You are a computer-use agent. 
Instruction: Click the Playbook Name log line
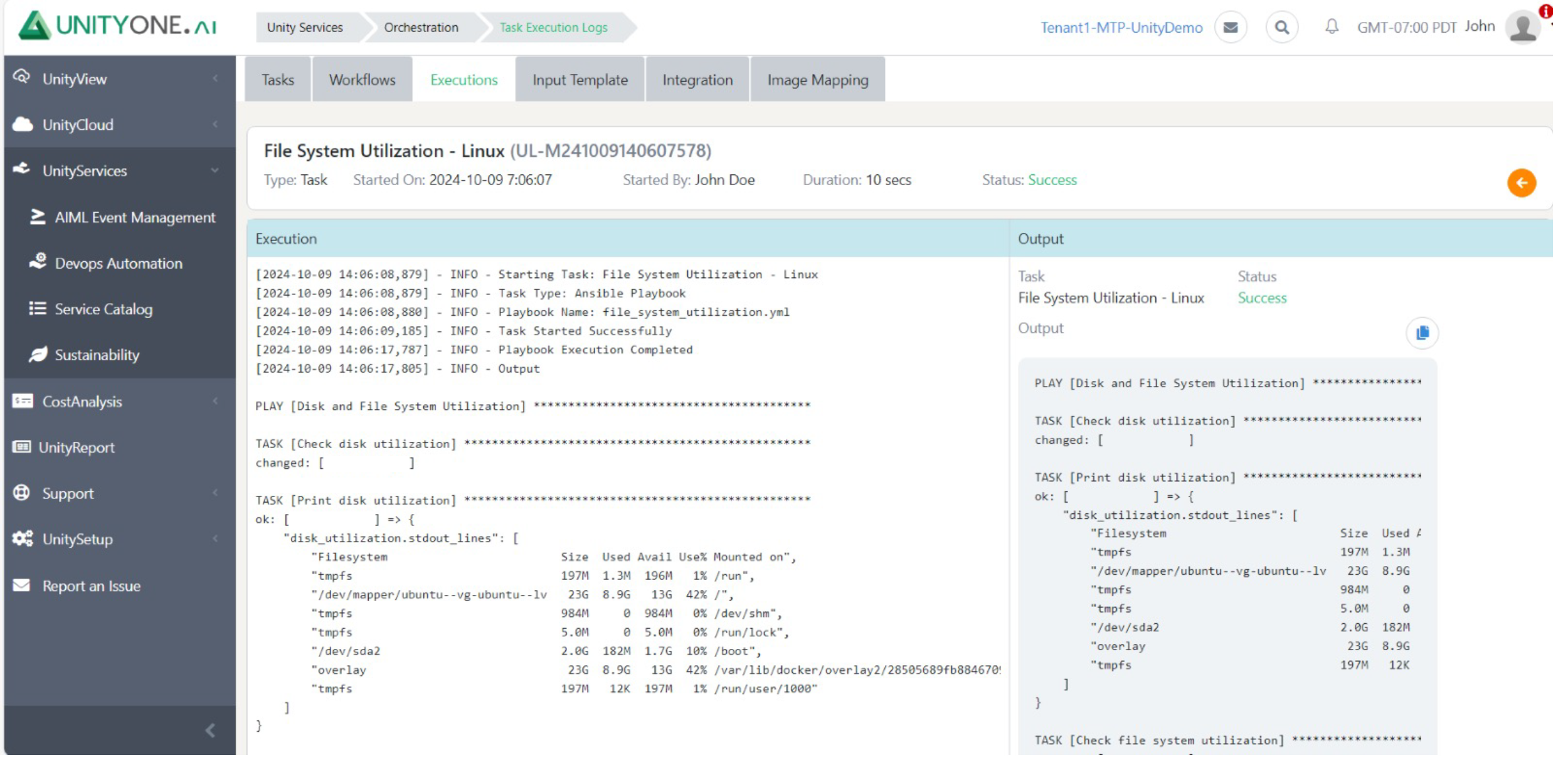tap(522, 312)
